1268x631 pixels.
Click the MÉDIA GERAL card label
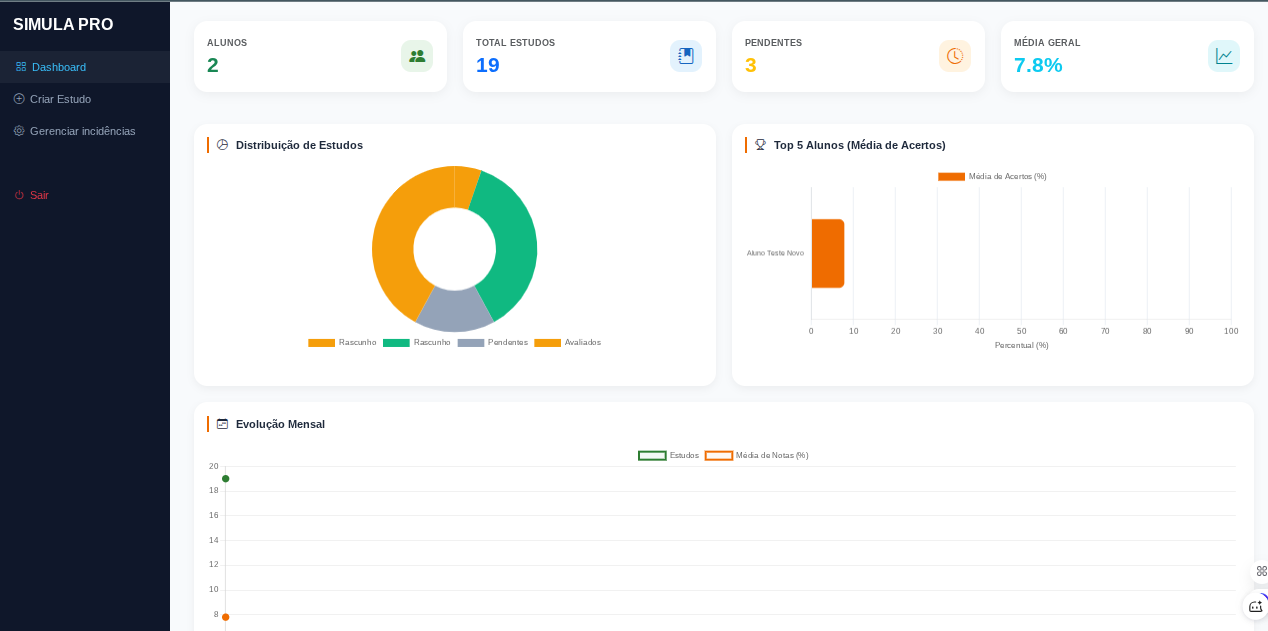(1047, 43)
